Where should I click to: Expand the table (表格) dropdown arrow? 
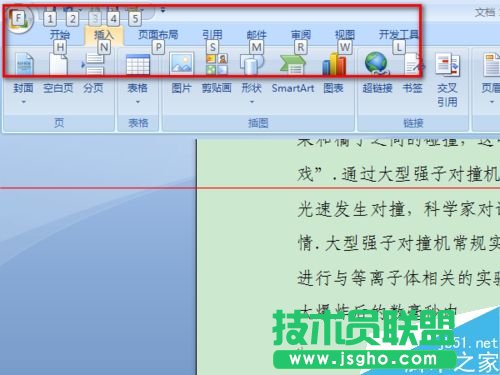(x=138, y=102)
